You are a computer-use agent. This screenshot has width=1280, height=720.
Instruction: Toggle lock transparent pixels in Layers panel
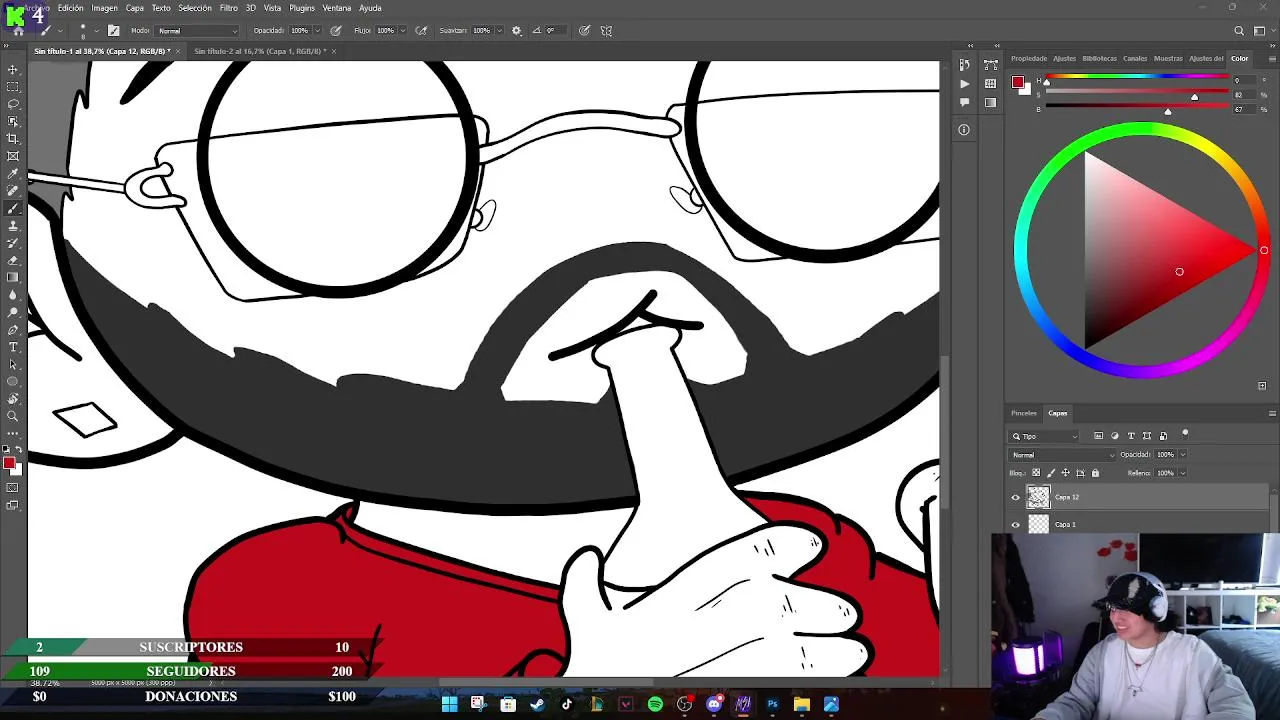(x=1036, y=473)
